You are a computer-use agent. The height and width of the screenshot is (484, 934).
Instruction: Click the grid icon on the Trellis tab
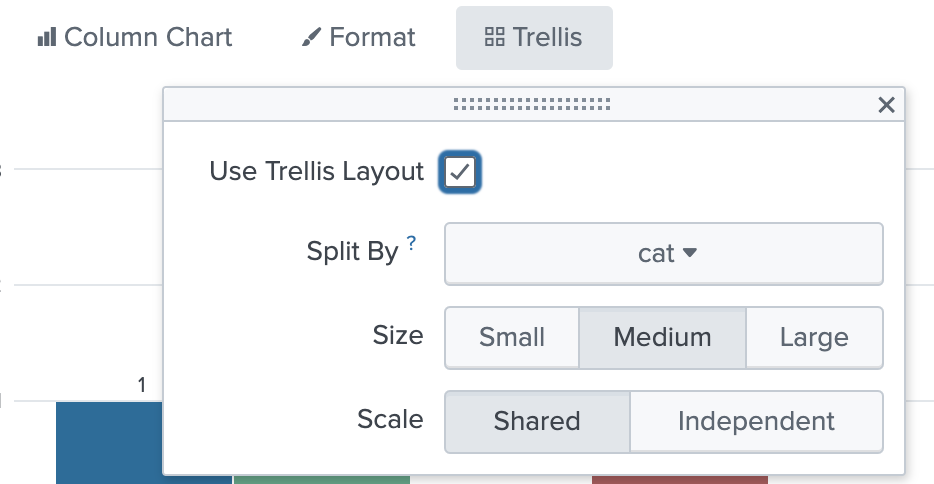(x=494, y=37)
